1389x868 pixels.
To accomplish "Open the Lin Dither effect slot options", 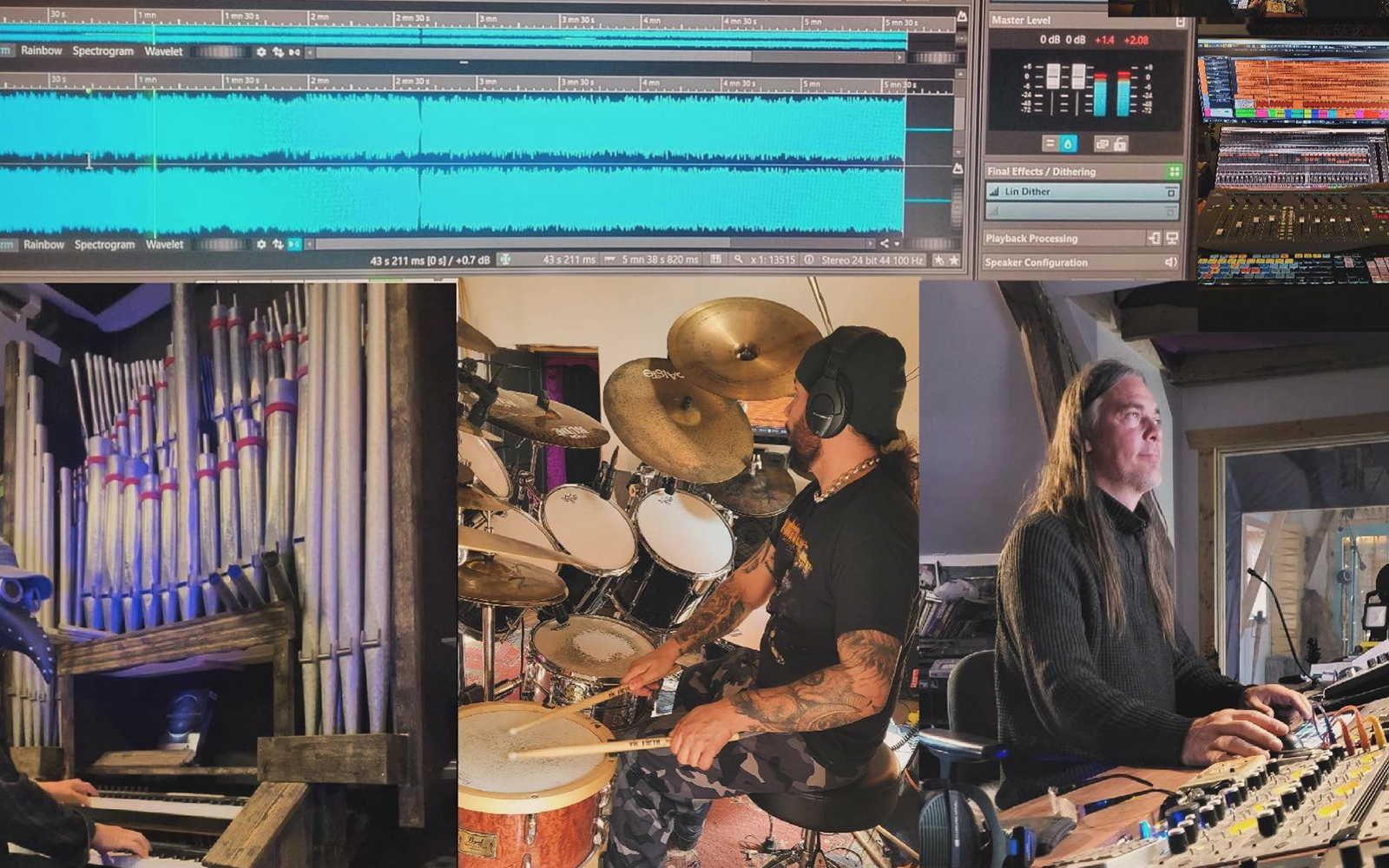I will coord(1172,191).
